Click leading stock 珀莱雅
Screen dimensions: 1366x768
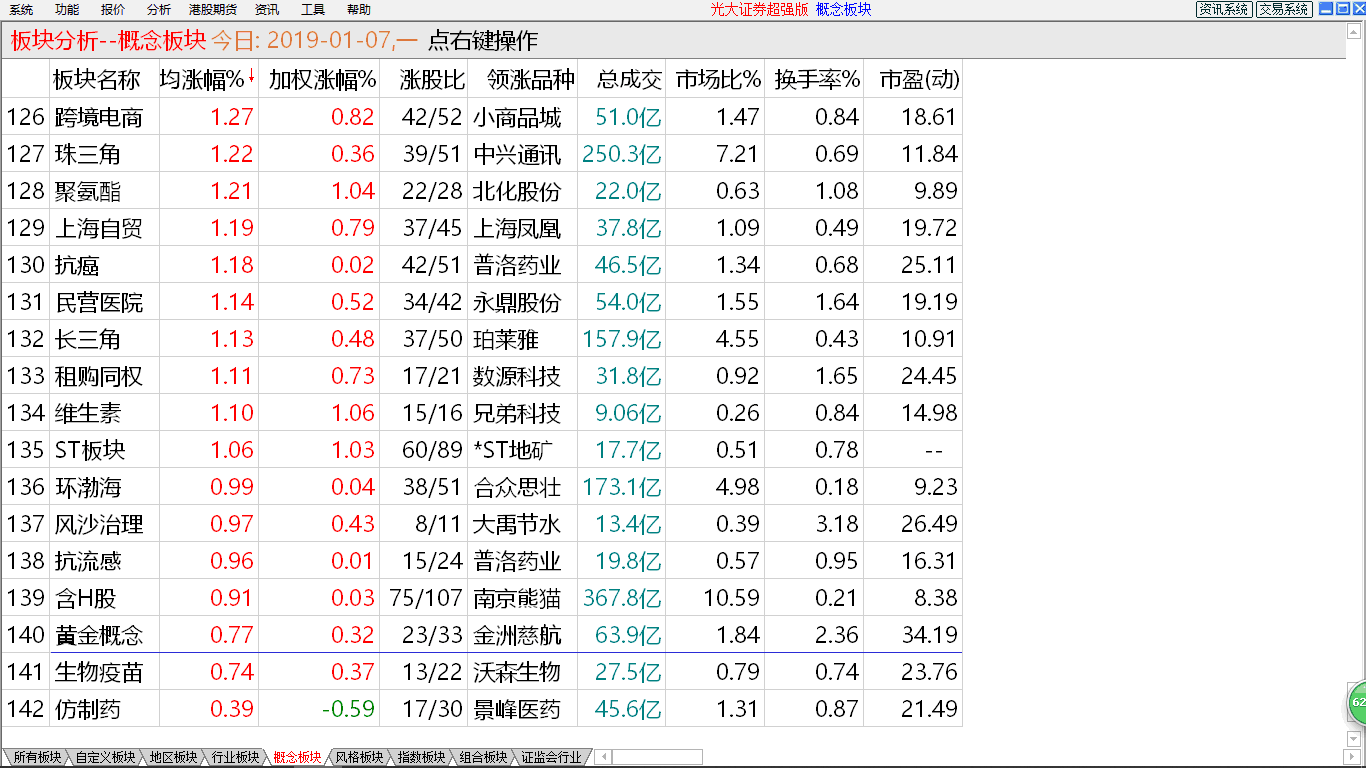(506, 339)
